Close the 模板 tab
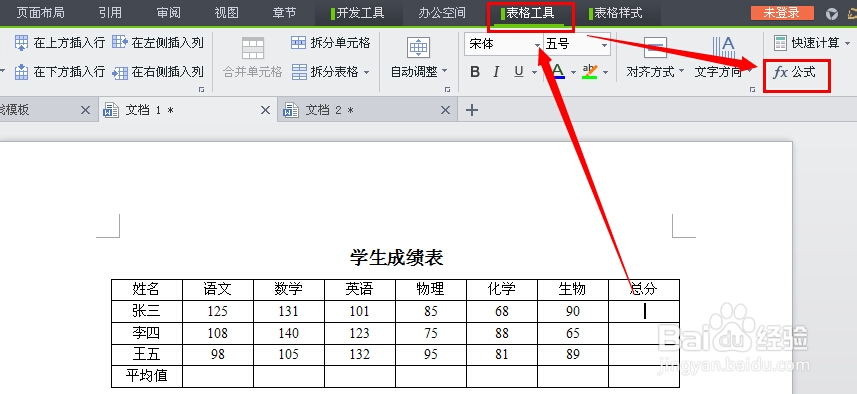Viewport: 857px width, 394px height. click(x=85, y=110)
